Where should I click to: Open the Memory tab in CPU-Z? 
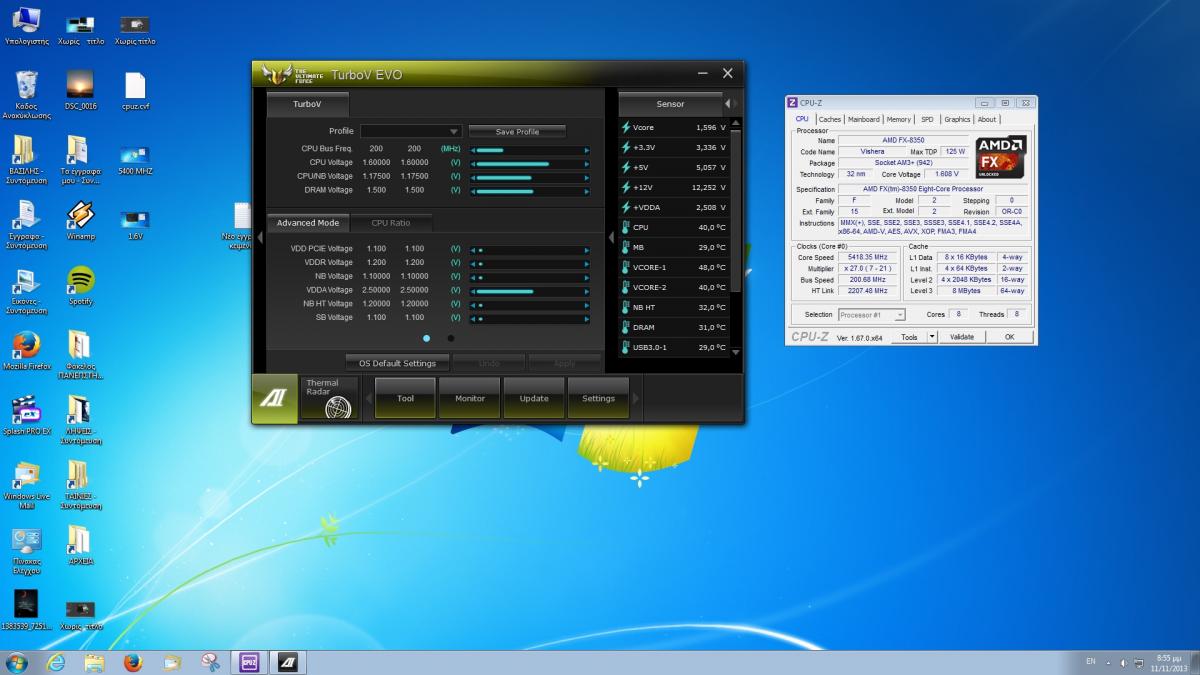(899, 119)
